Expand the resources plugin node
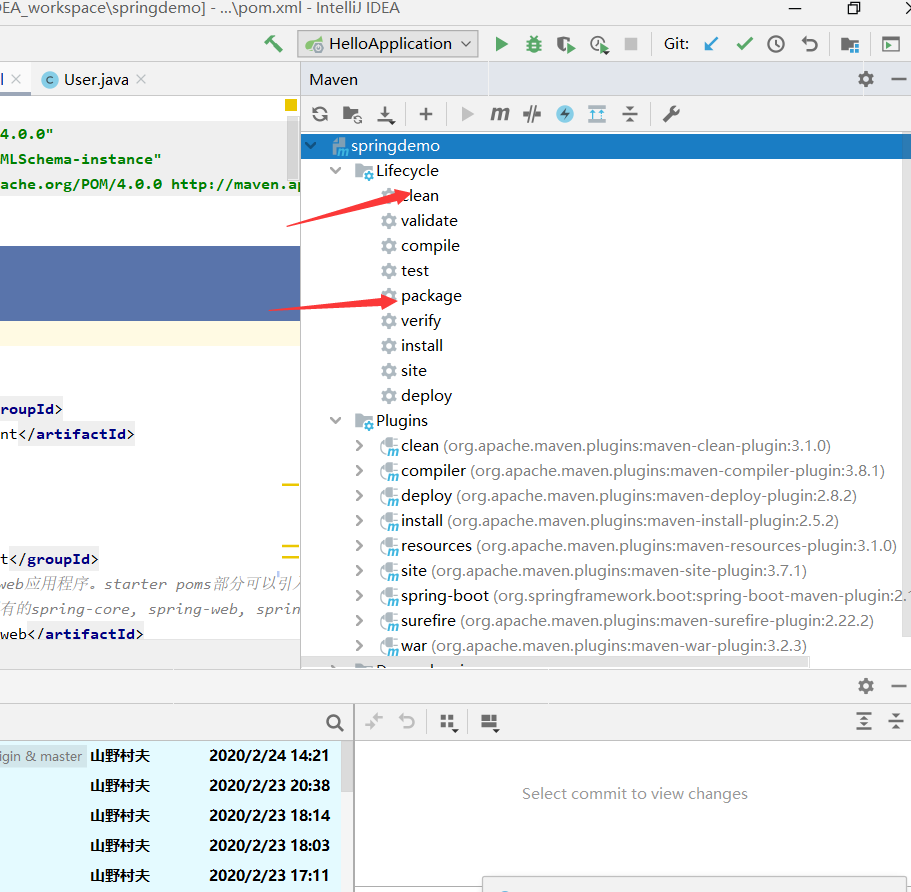Screen dimensions: 911x892 coord(360,546)
